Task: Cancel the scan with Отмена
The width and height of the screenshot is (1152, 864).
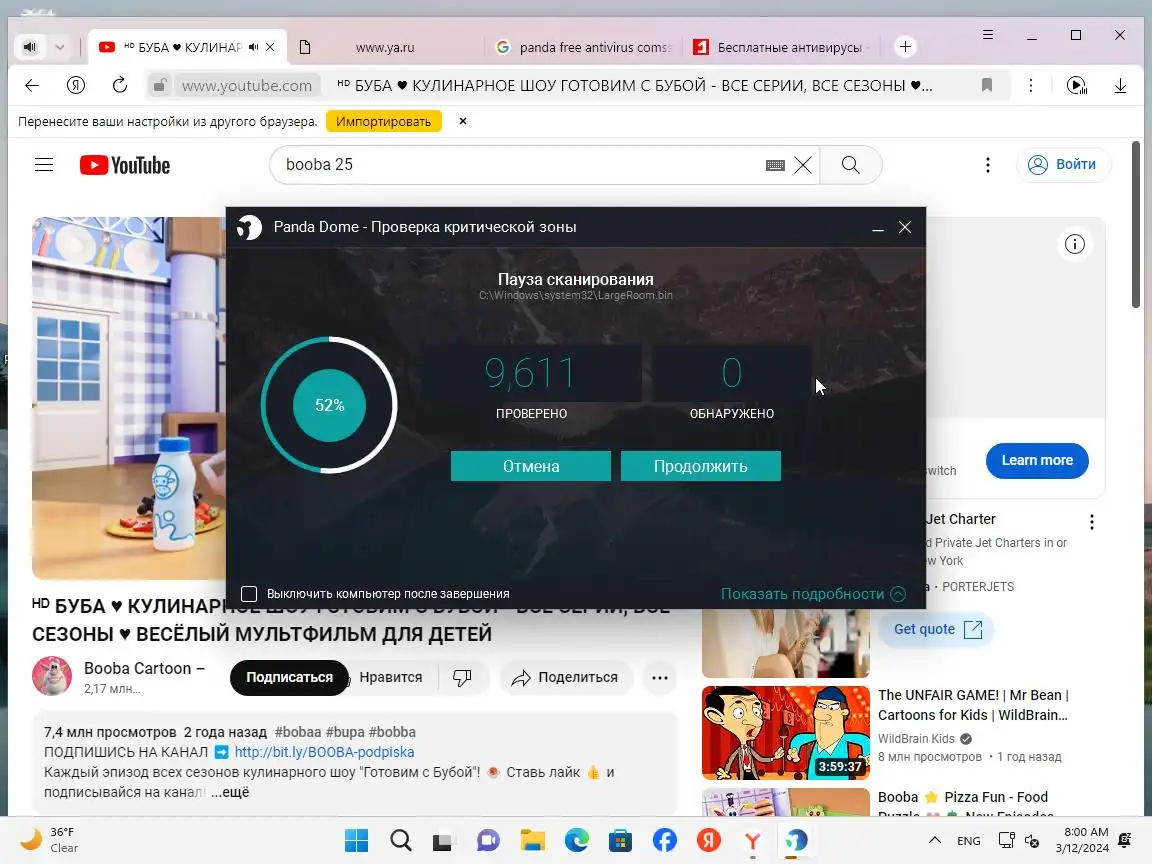Action: (x=531, y=466)
